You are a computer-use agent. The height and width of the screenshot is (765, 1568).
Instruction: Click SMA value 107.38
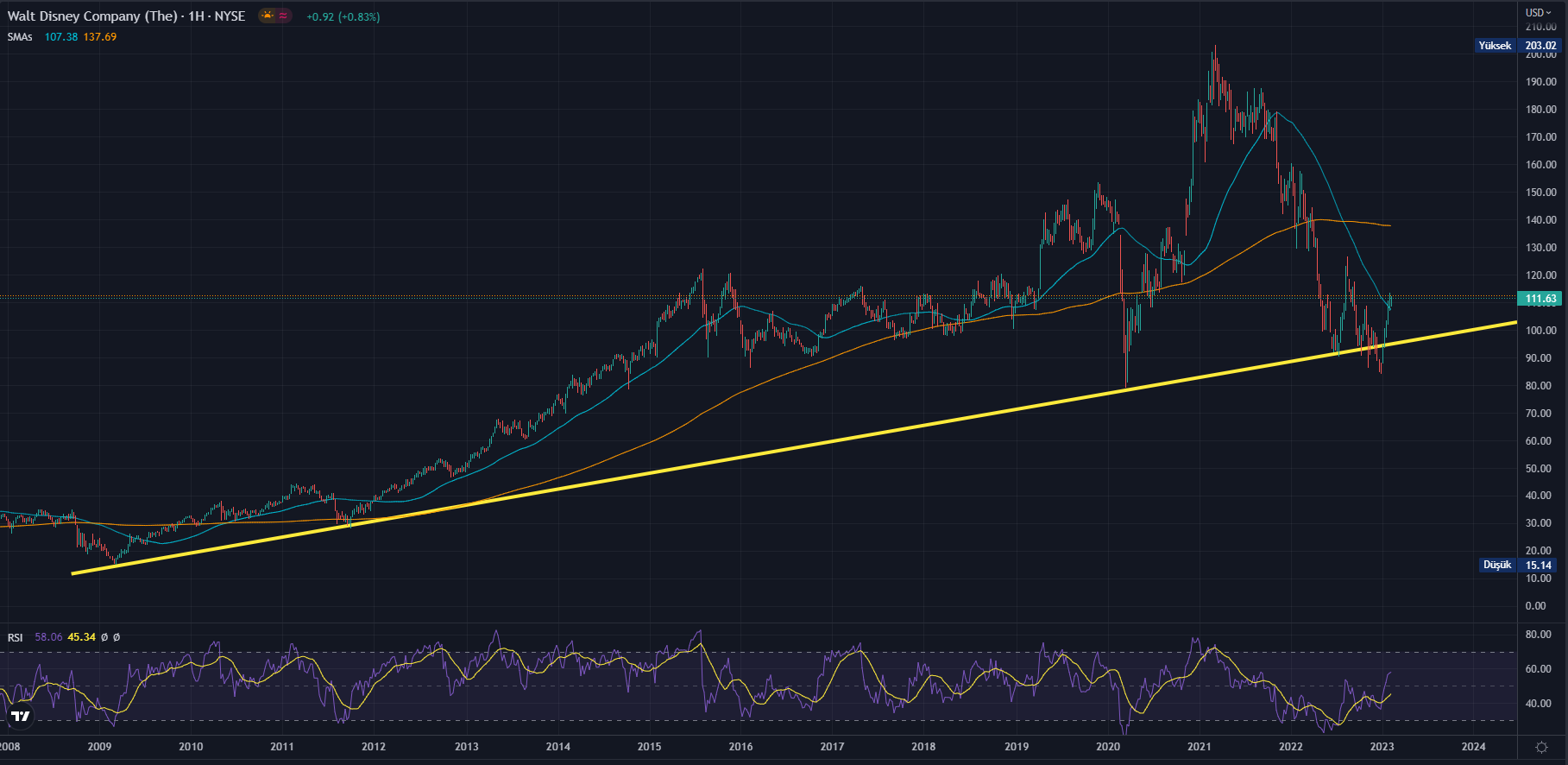click(x=61, y=37)
